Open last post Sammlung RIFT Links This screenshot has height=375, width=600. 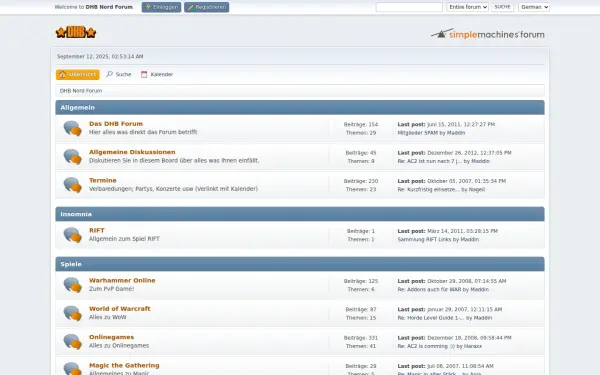(x=424, y=240)
